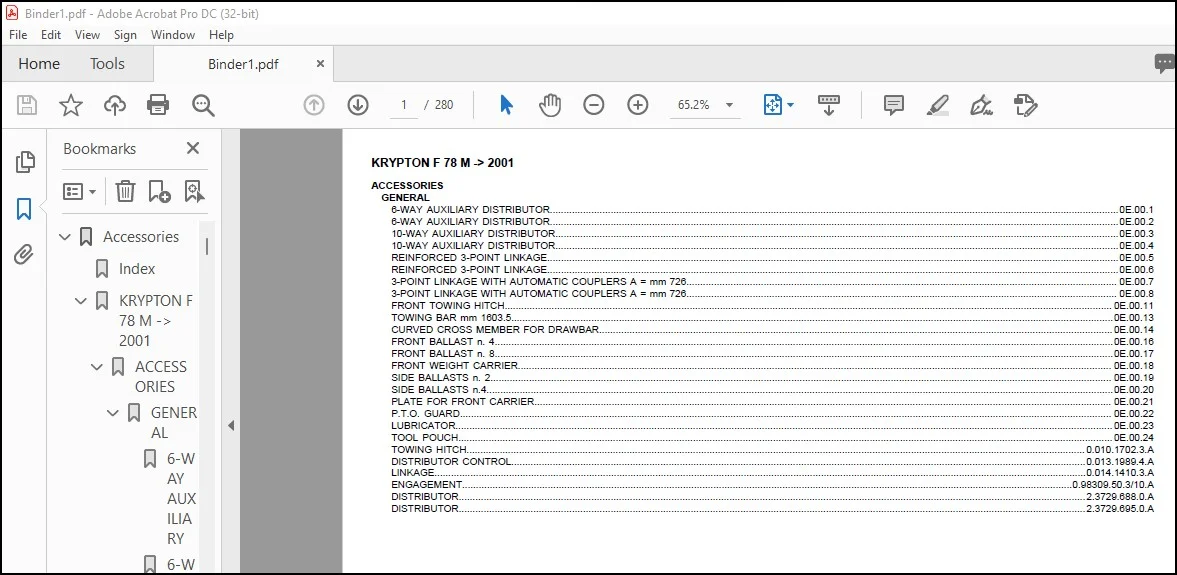Screen dimensions: 1177x575
Task: Activate the selection arrow tool
Action: (x=507, y=105)
